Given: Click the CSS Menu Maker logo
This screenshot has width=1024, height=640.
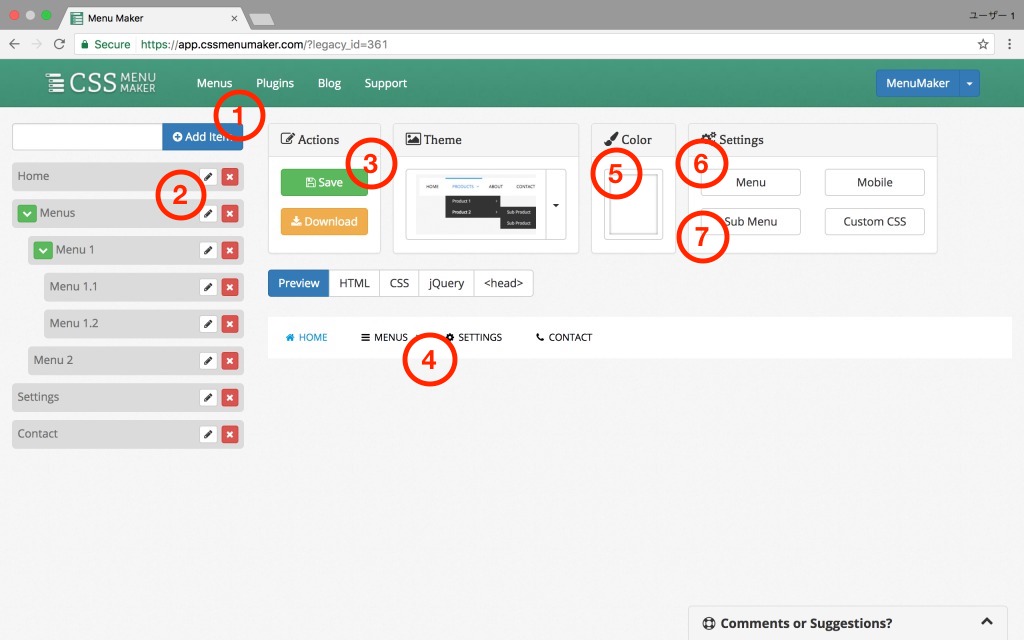Looking at the screenshot, I should (x=101, y=83).
